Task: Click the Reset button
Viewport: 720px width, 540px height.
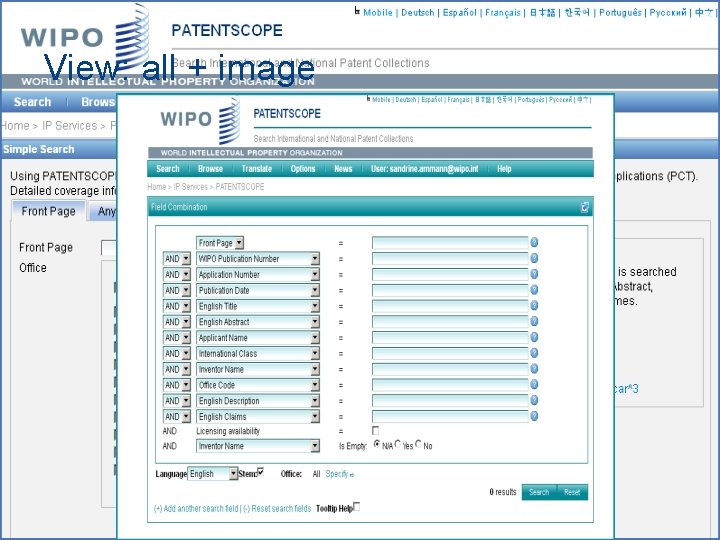Action: pos(572,492)
